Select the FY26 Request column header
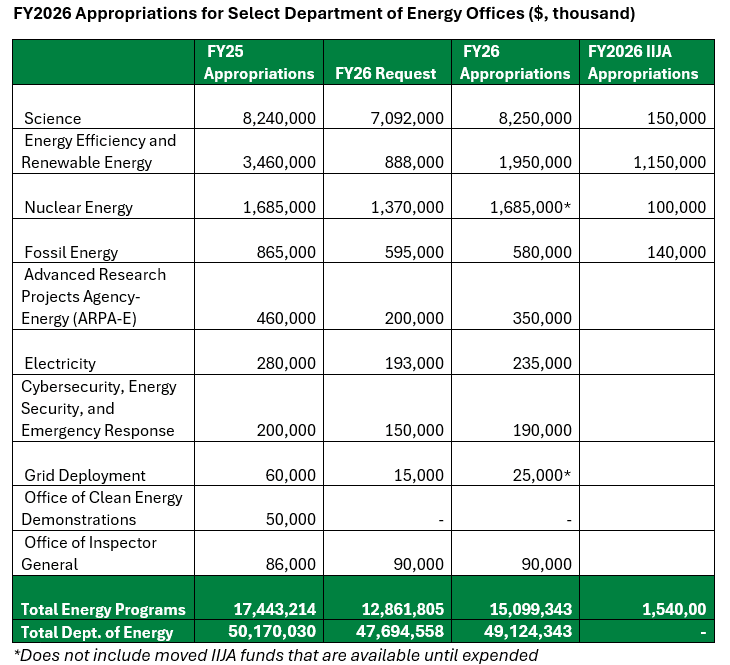The image size is (730, 665). click(x=386, y=74)
